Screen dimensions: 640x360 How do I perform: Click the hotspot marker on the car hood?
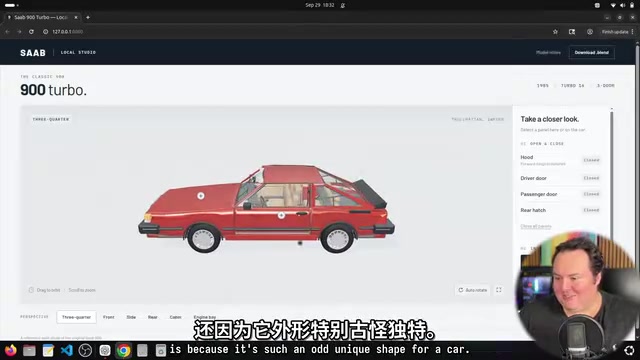(201, 196)
